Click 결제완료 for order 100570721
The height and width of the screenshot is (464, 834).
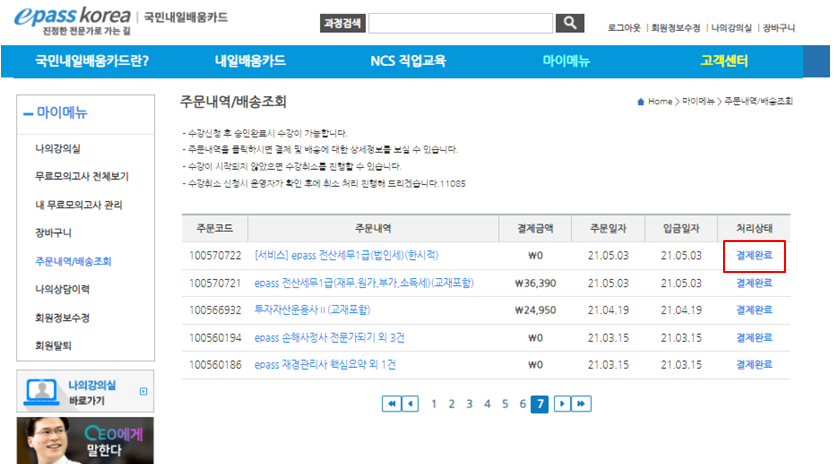pyautogui.click(x=754, y=283)
